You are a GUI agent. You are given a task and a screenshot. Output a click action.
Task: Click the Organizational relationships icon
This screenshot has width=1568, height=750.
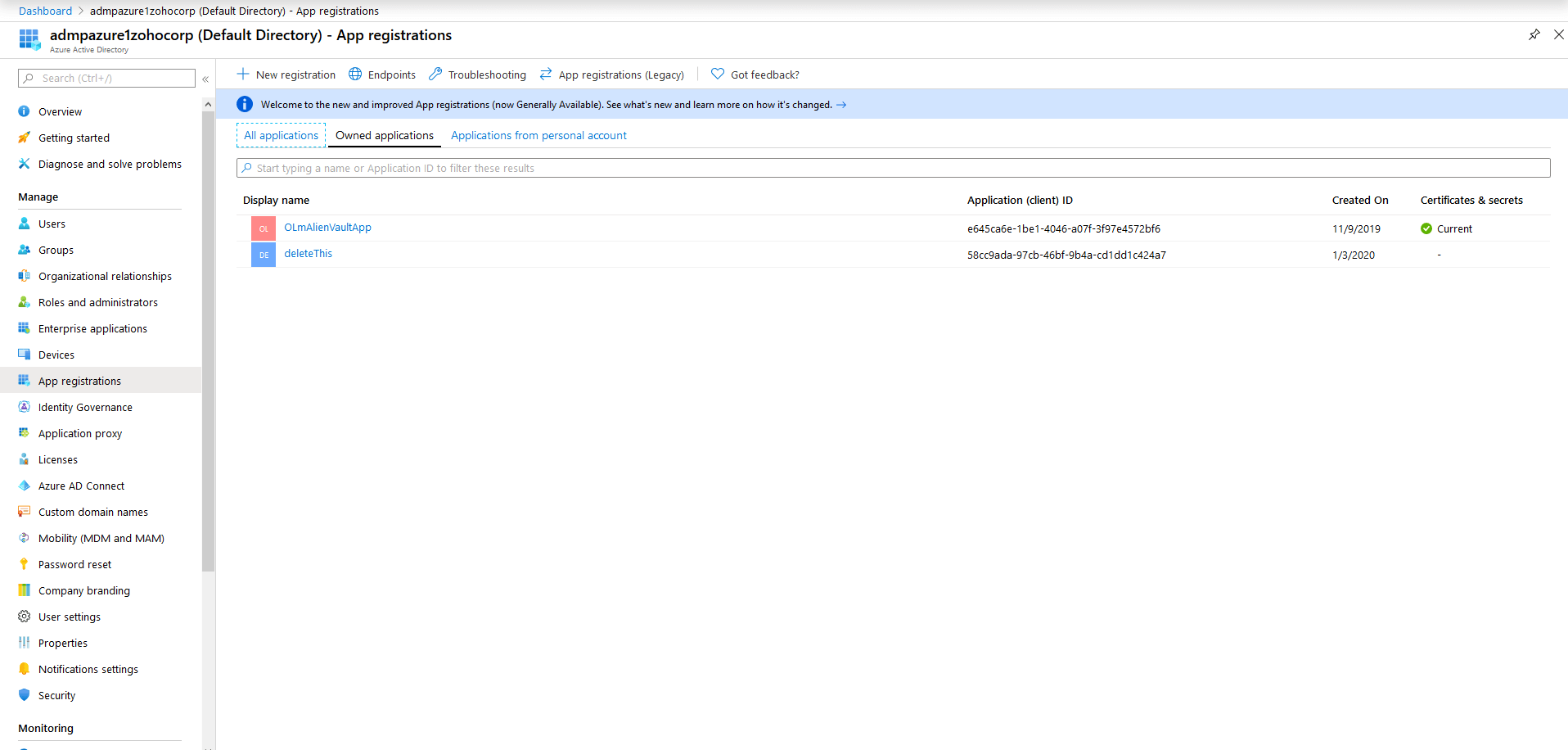[24, 276]
